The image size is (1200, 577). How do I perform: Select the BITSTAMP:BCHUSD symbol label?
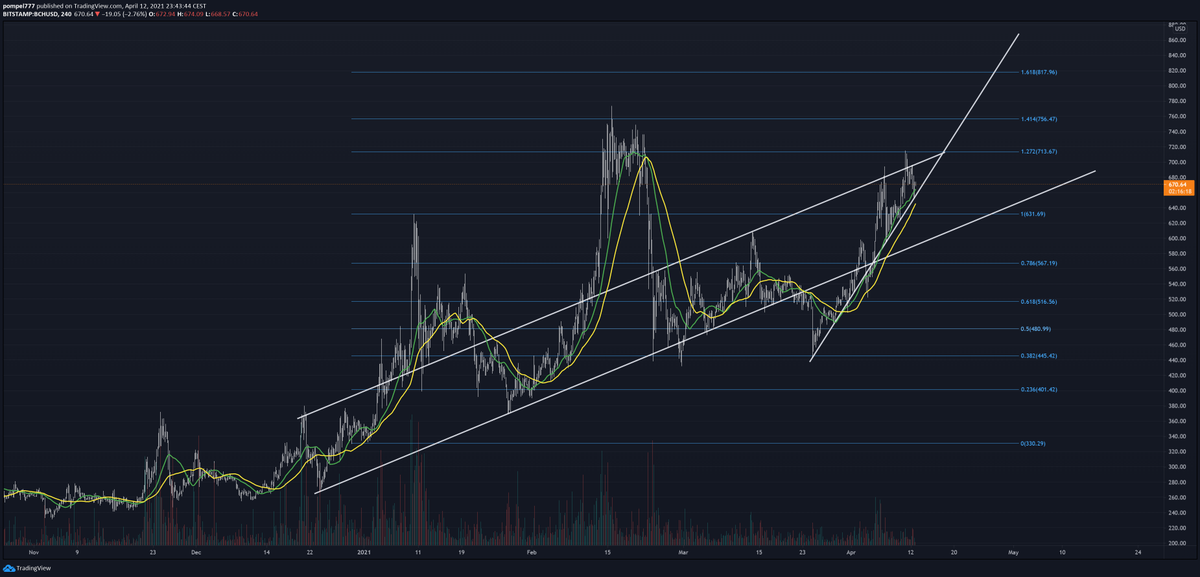30,14
